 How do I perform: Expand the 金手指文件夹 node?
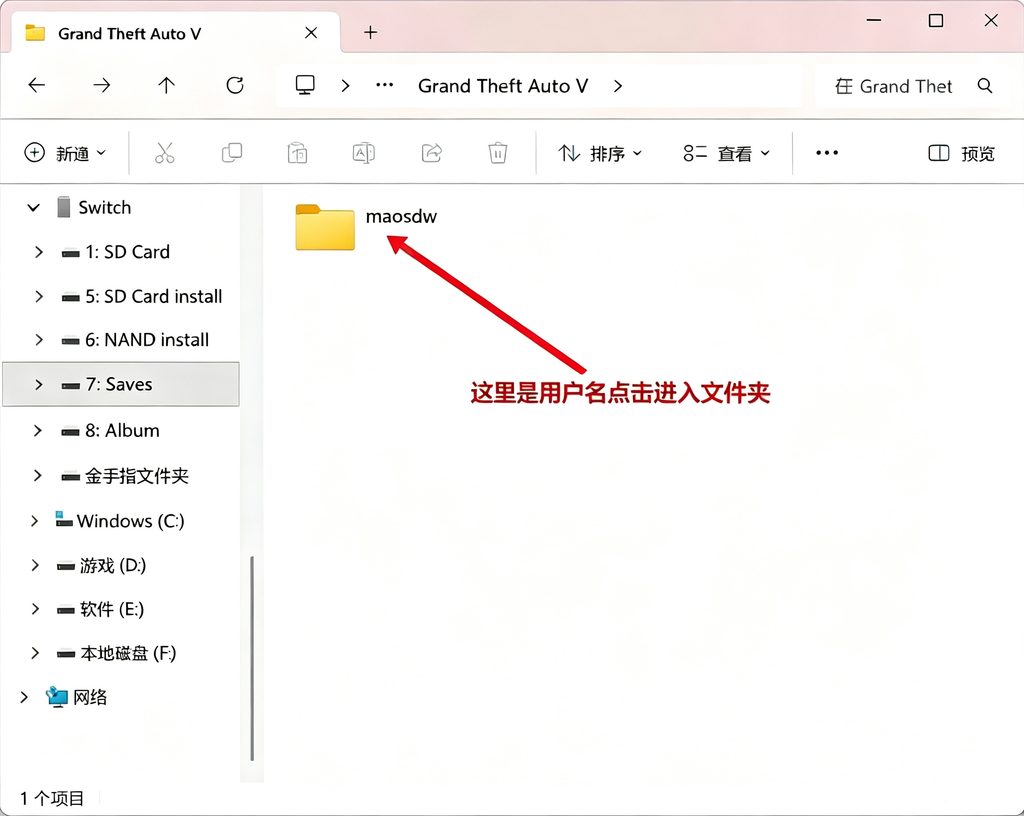[37, 476]
